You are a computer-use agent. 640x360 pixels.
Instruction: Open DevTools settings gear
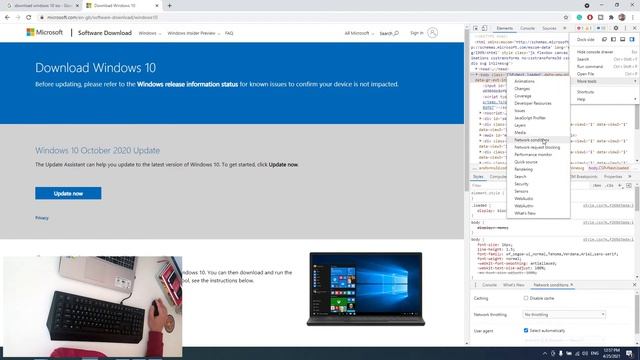pos(616,28)
